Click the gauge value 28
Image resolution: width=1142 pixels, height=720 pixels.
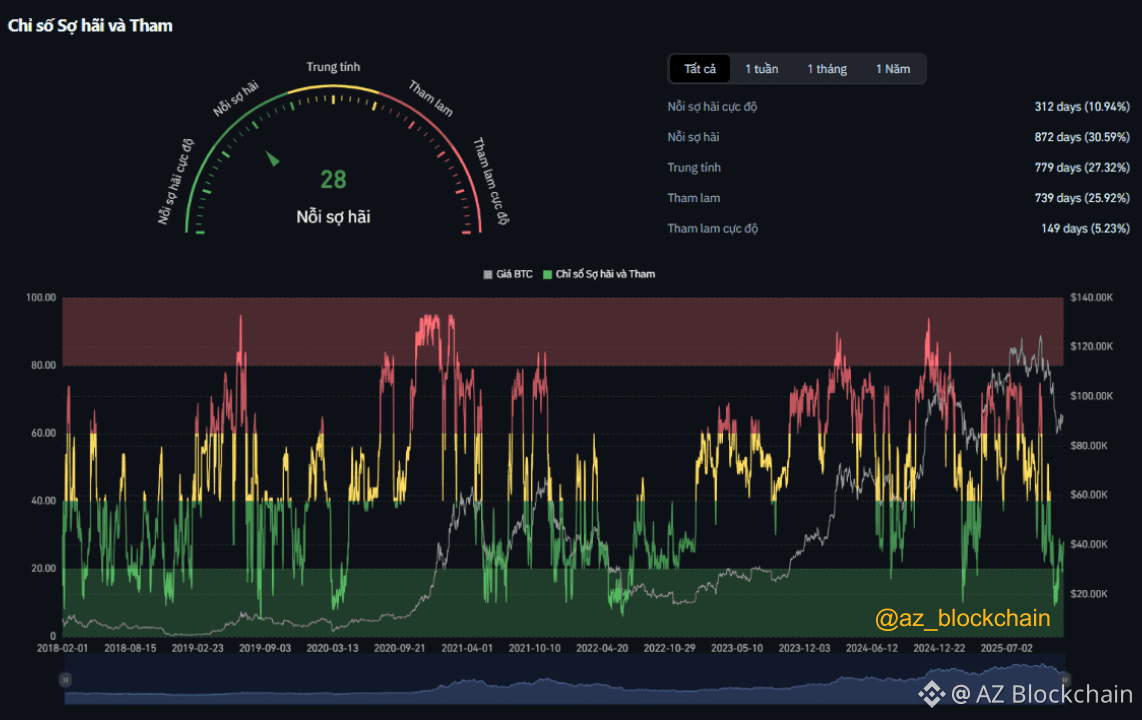pos(333,179)
